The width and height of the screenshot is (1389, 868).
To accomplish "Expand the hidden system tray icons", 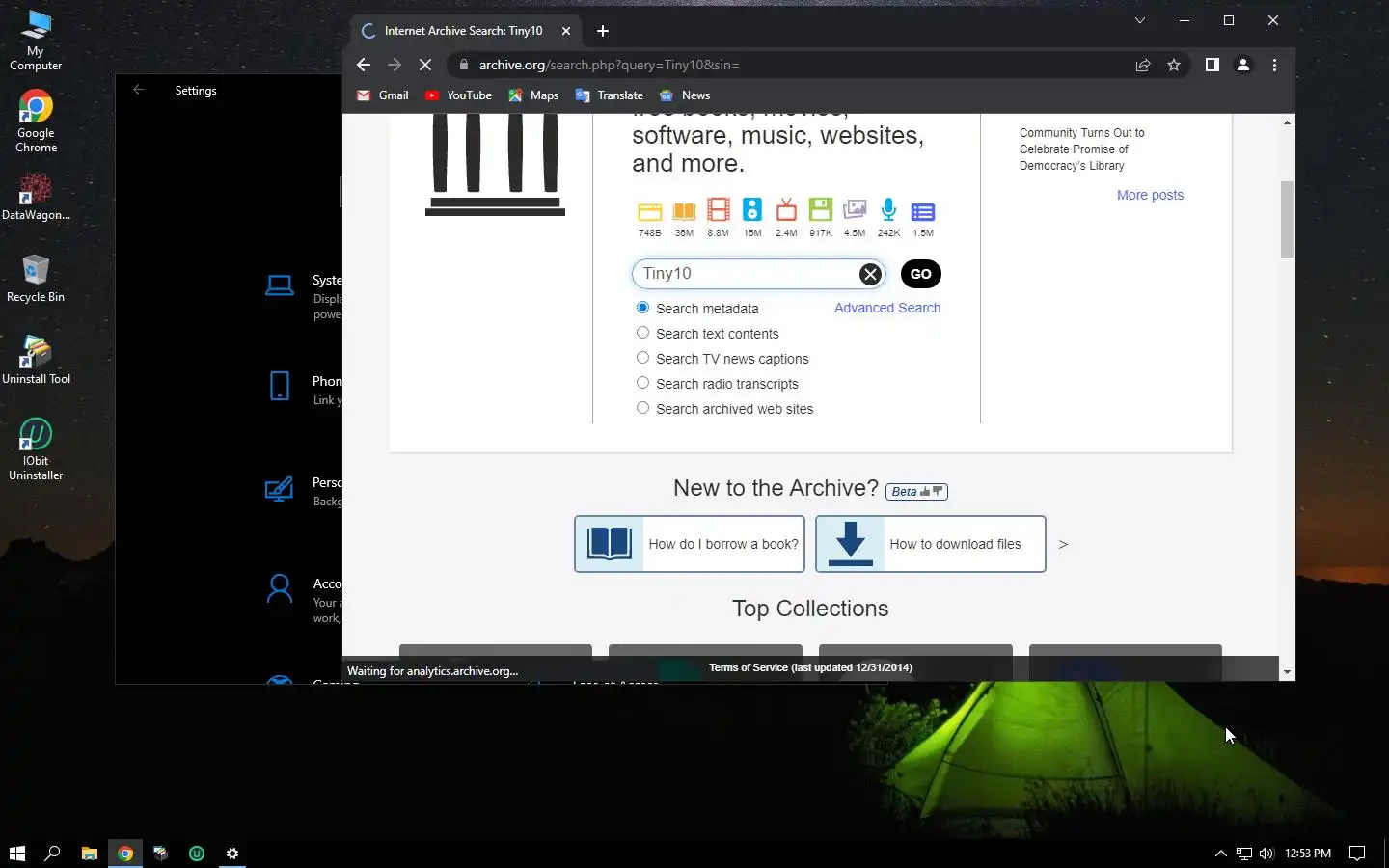I will (x=1220, y=853).
